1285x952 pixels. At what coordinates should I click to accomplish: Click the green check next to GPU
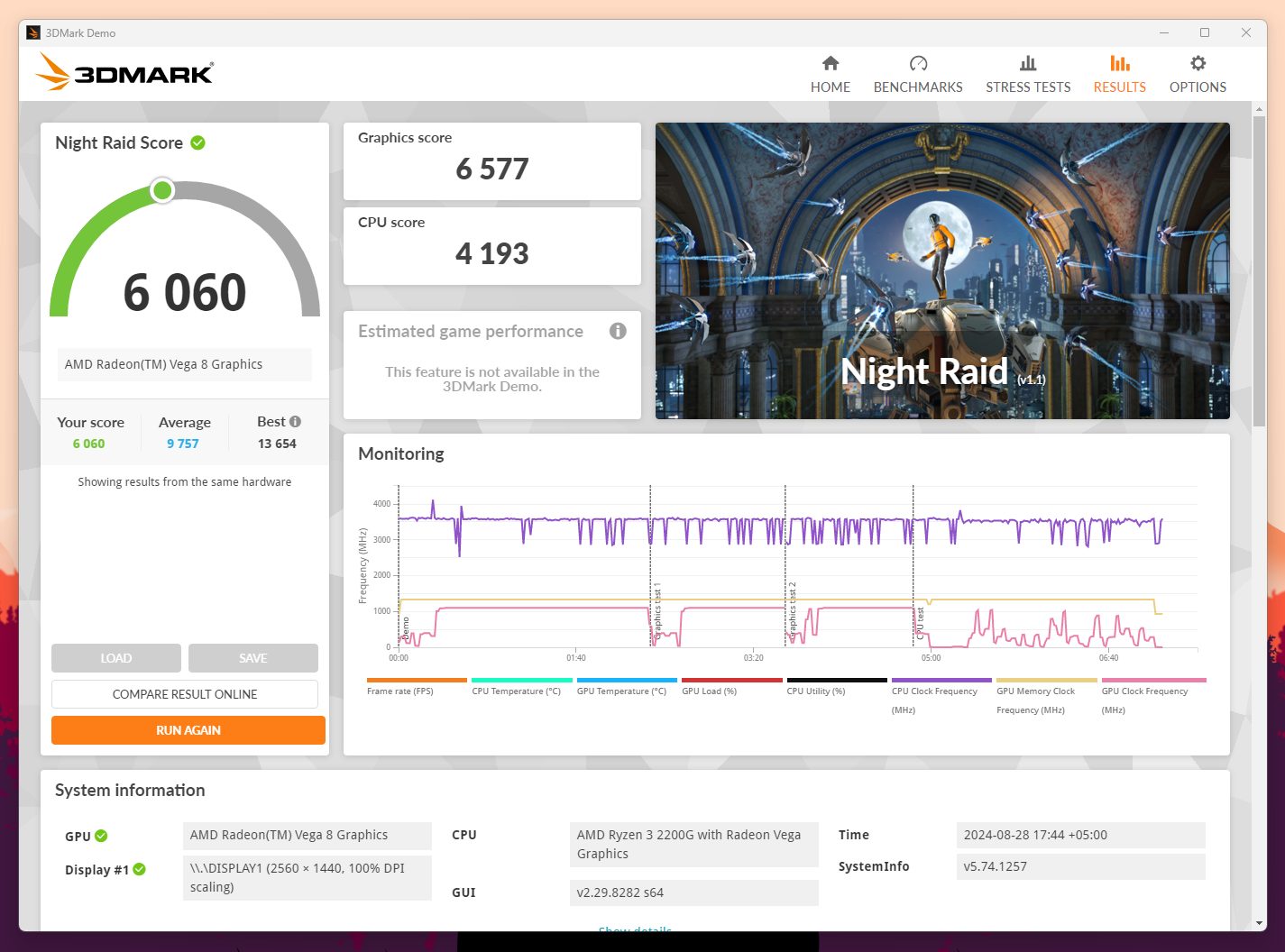pos(101,836)
